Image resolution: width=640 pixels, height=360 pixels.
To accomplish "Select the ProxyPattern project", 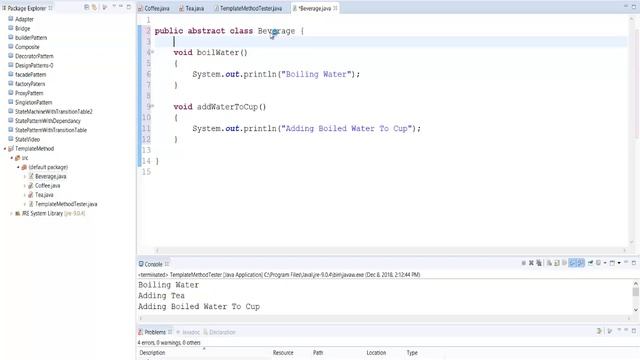I will pos(29,93).
